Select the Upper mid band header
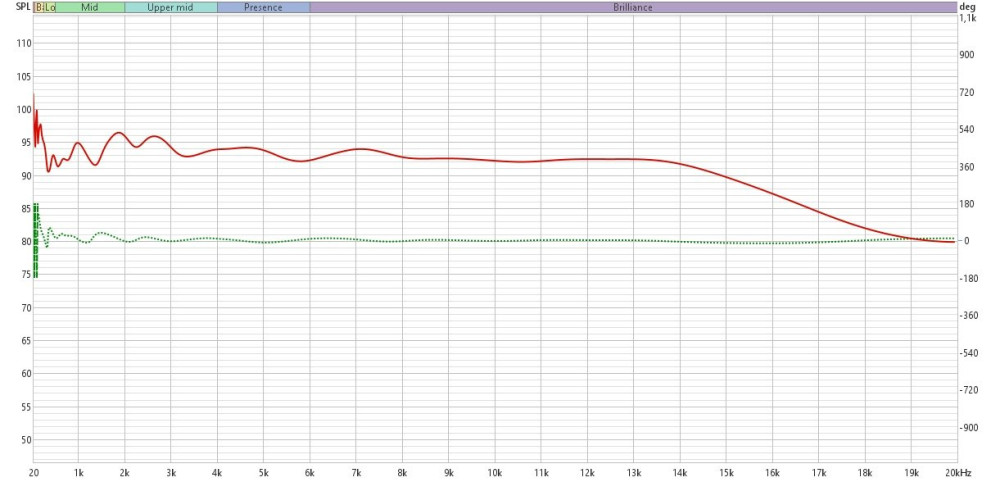The height and width of the screenshot is (482, 1000). point(171,7)
